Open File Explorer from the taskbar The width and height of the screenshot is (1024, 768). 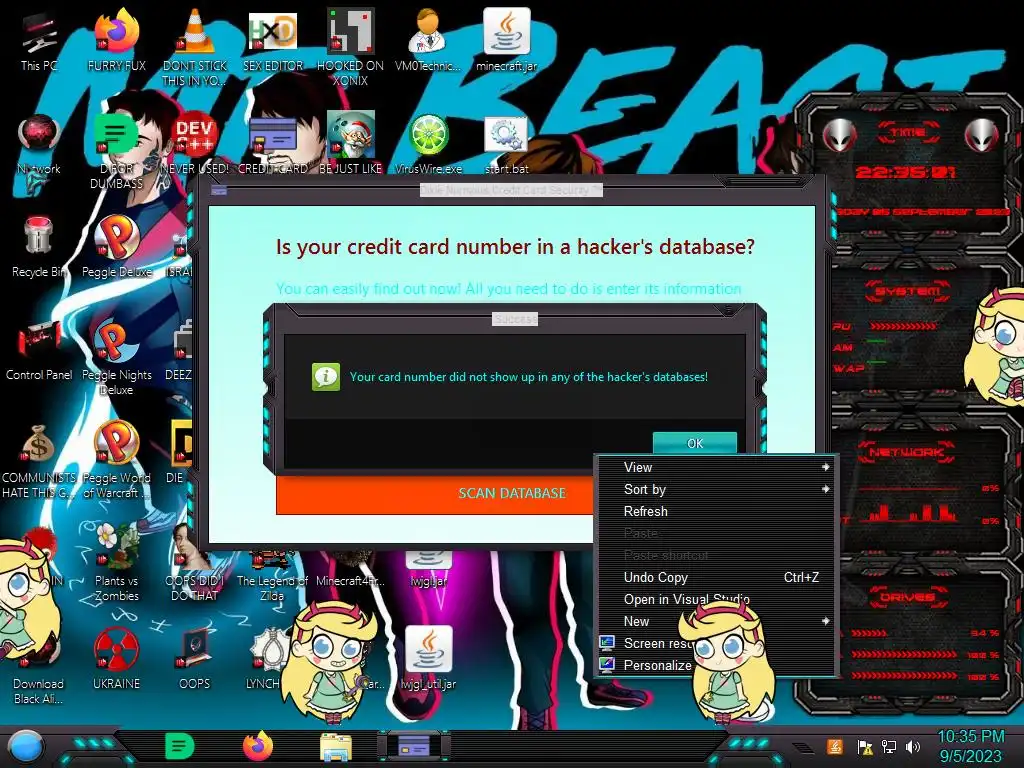click(336, 746)
